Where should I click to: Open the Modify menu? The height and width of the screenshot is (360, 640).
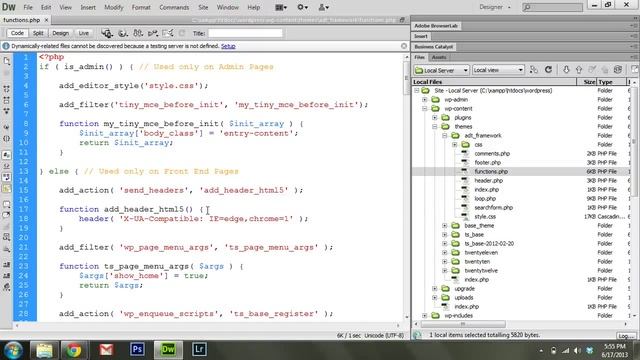coord(113,7)
